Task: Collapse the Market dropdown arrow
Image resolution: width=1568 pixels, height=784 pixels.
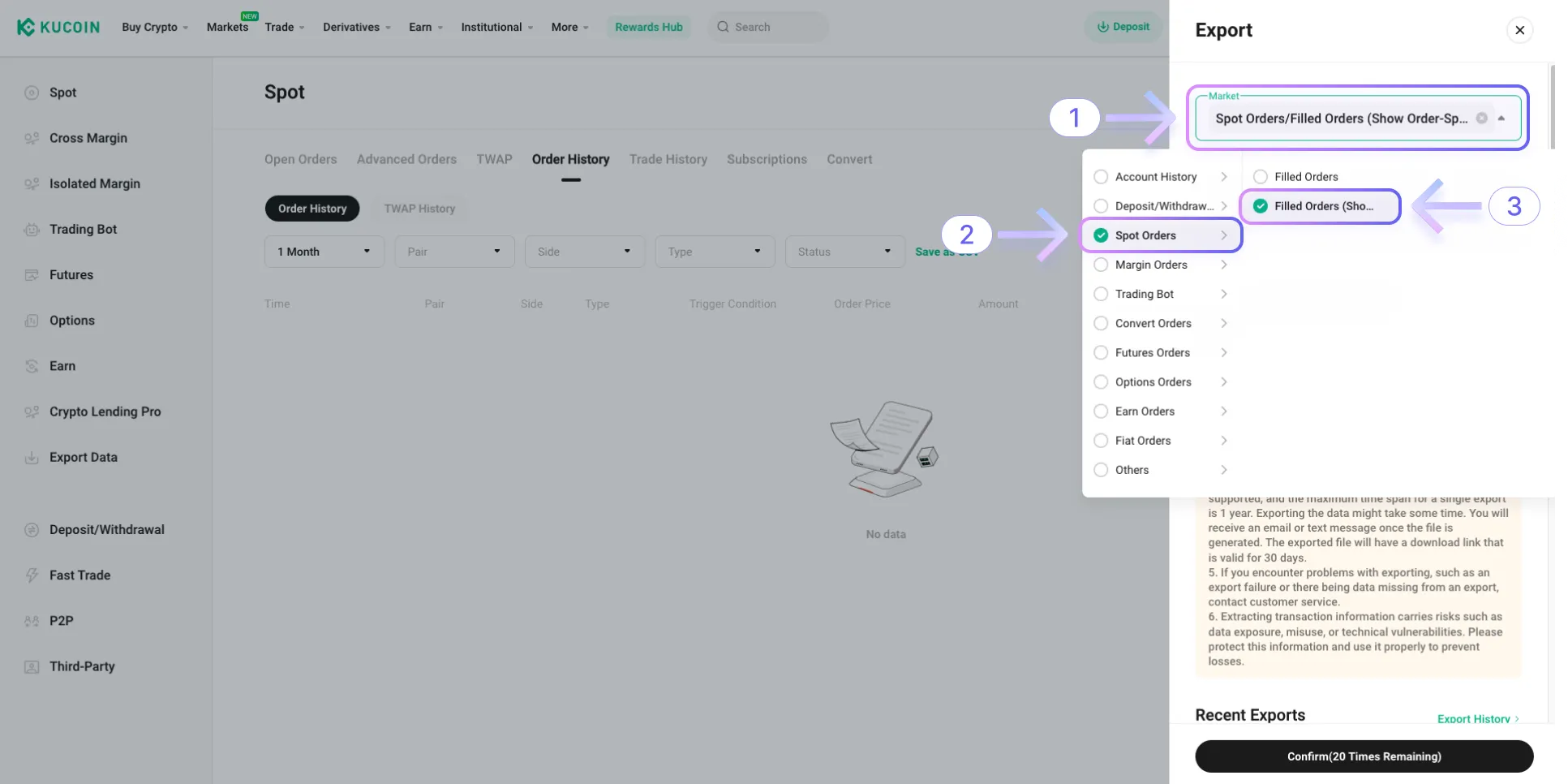Action: 1501,118
